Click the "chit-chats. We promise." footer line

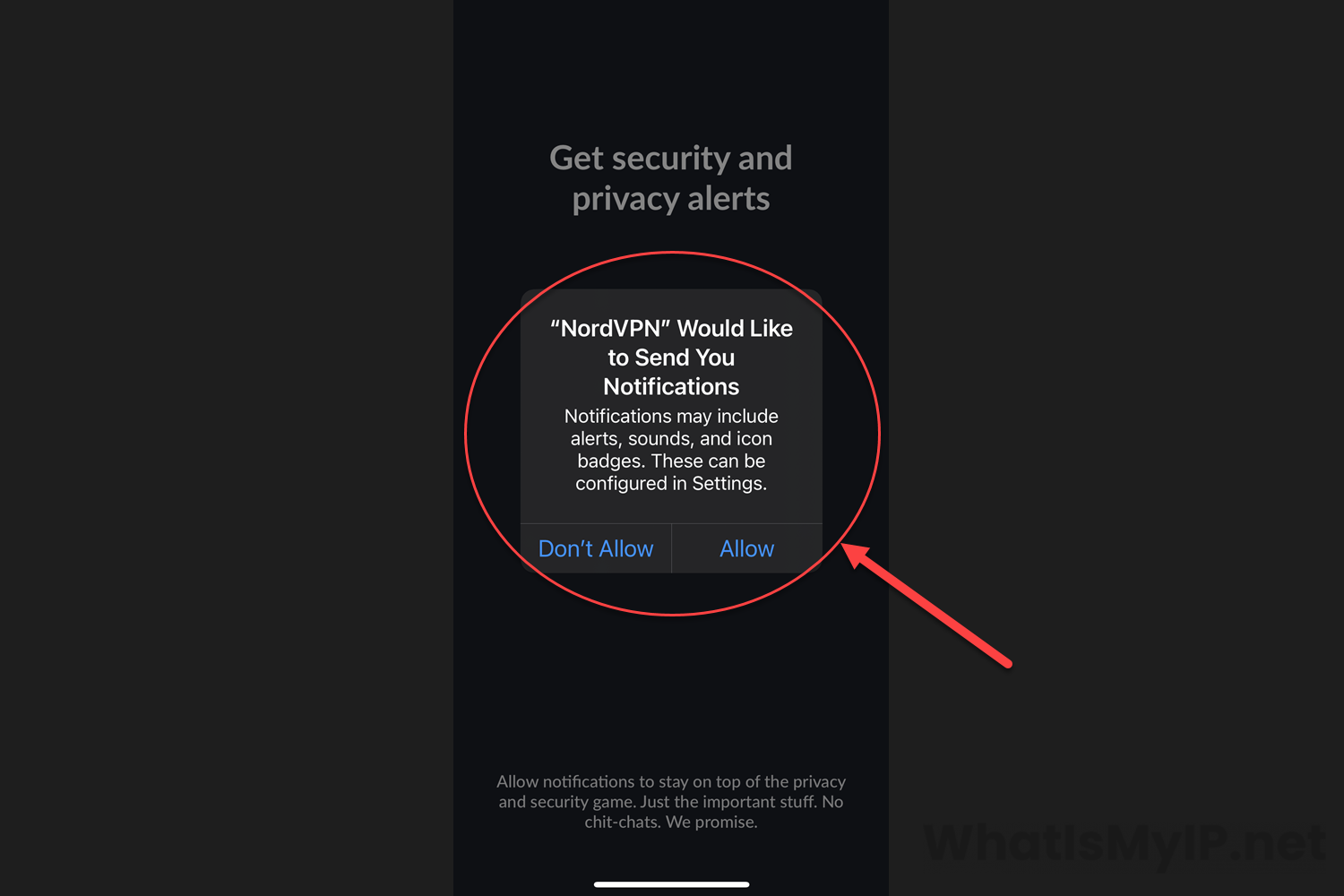point(671,822)
